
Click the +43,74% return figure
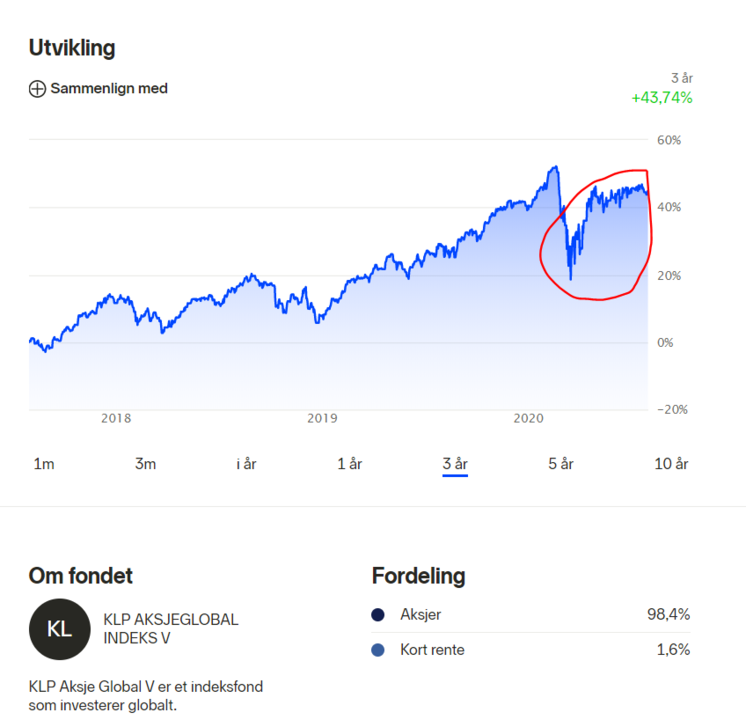click(x=662, y=98)
